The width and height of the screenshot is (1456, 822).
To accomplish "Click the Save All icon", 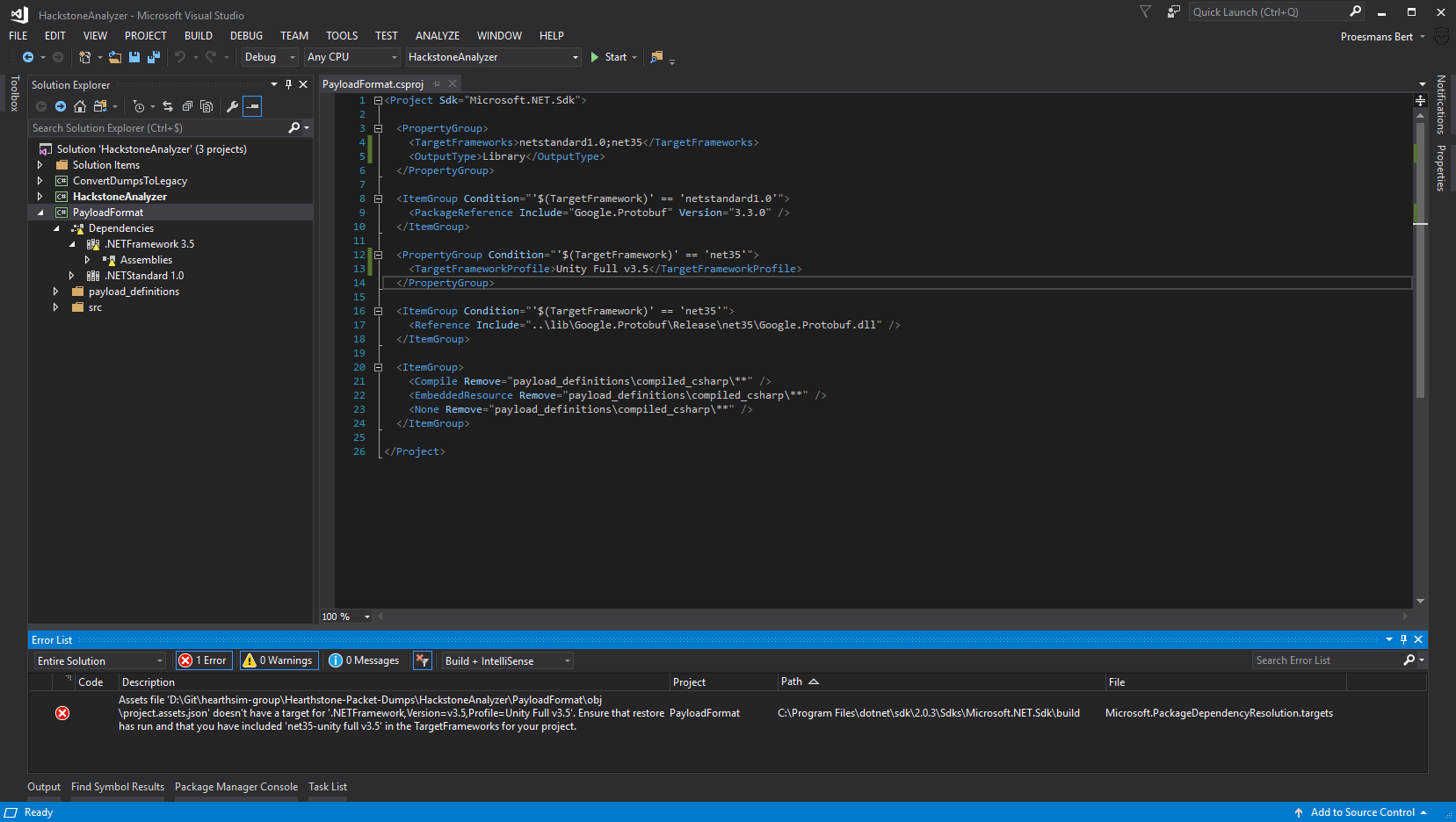I will (154, 56).
